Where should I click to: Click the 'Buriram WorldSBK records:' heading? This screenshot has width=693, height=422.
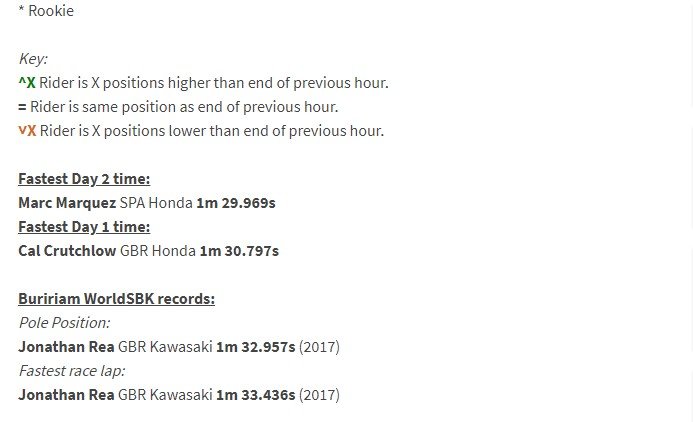[117, 299]
